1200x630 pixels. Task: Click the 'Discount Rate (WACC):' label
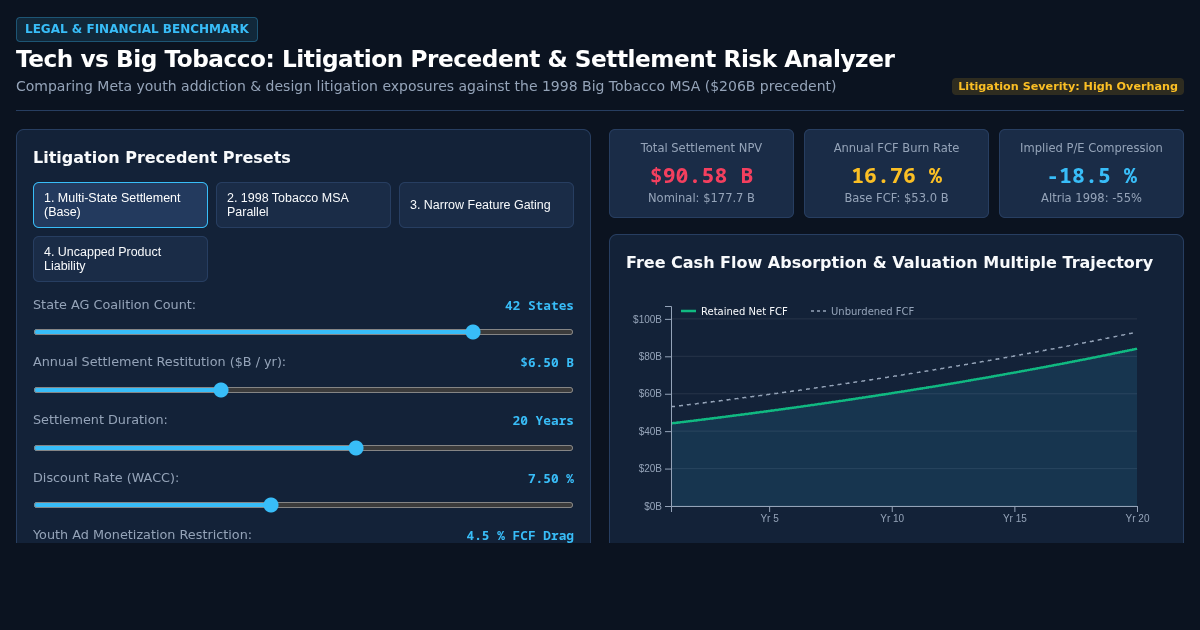(106, 478)
